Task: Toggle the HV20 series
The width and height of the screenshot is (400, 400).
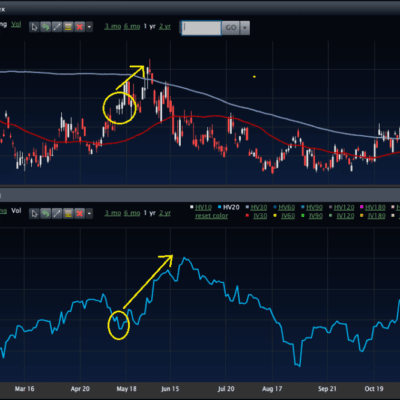Action: click(231, 207)
